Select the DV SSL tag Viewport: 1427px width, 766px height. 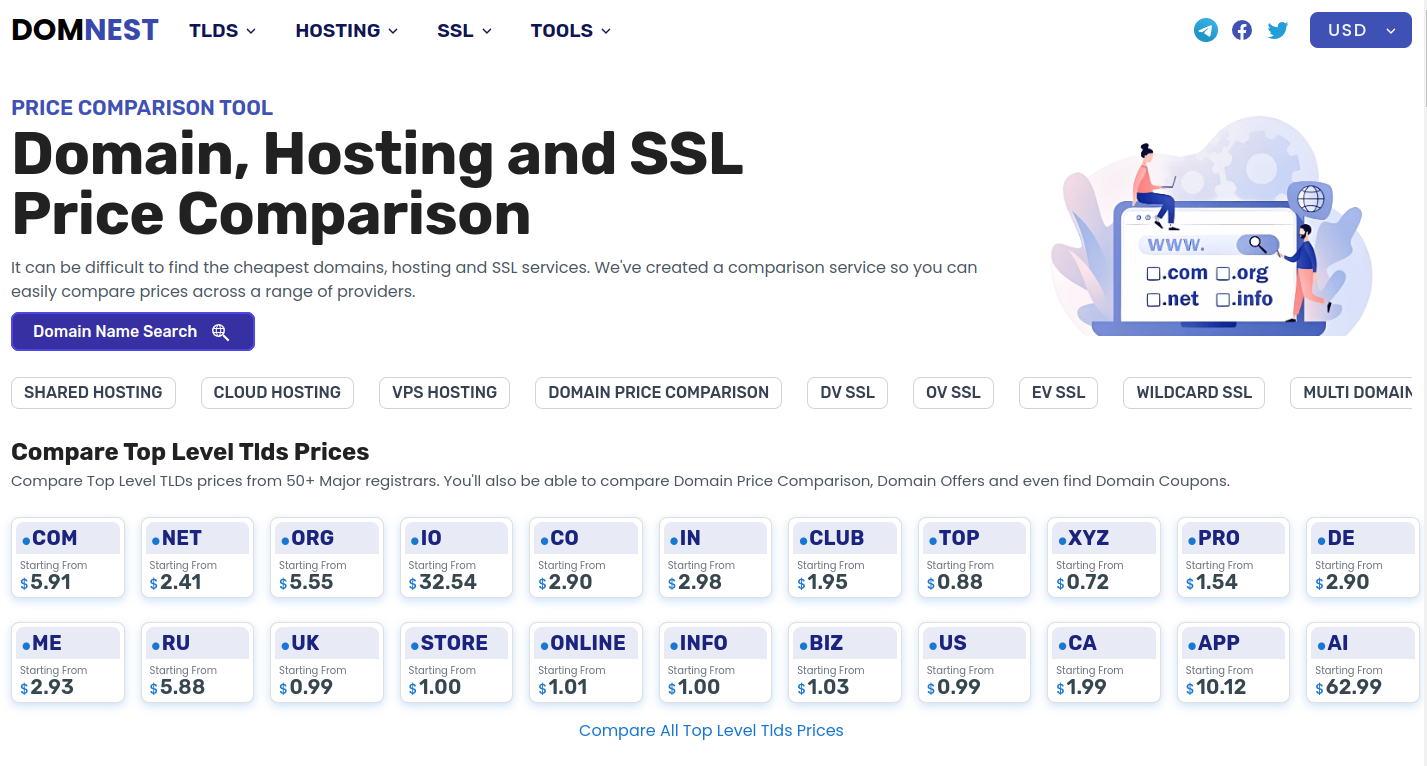coord(848,393)
